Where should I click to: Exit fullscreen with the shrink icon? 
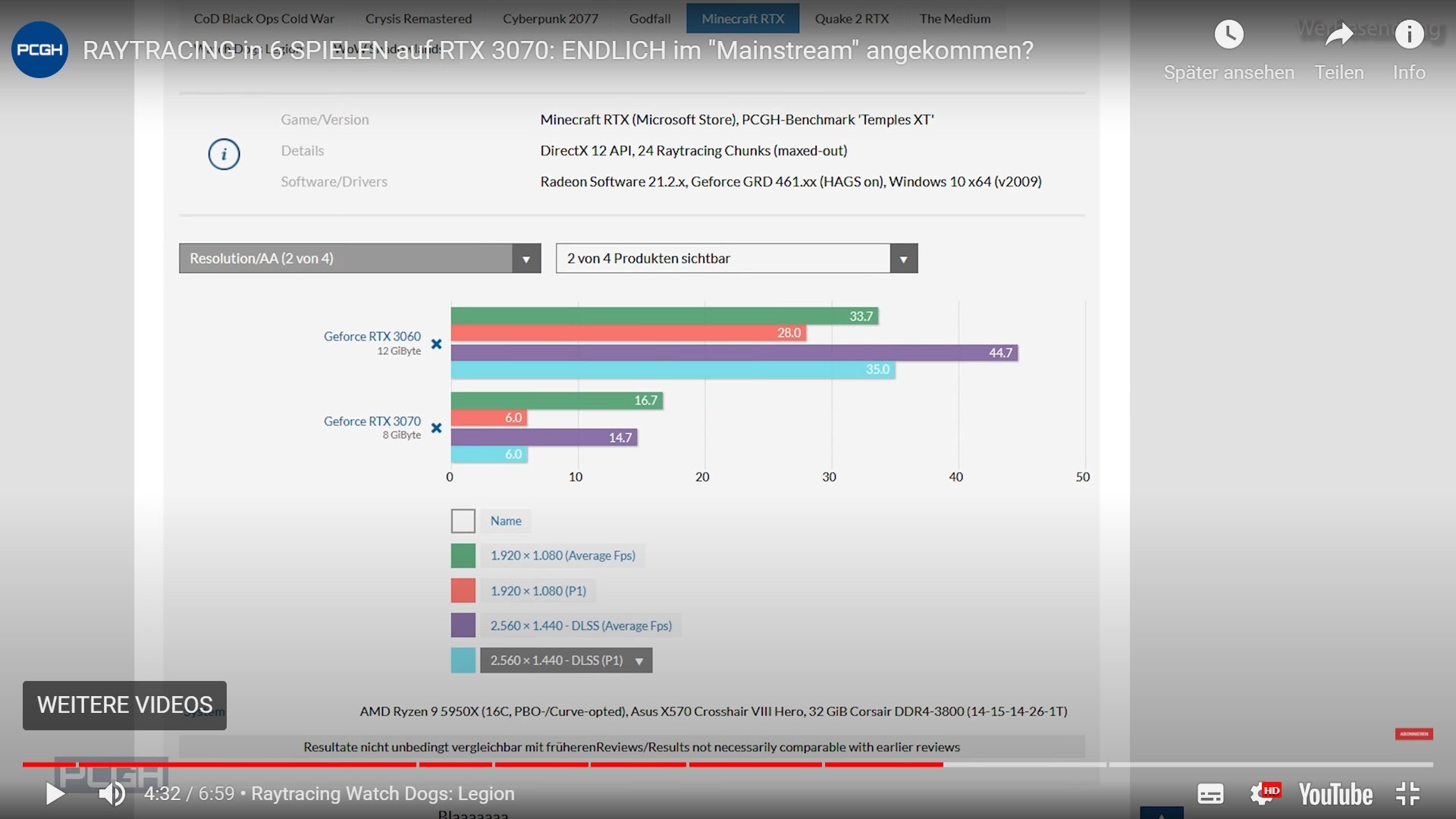[1407, 794]
